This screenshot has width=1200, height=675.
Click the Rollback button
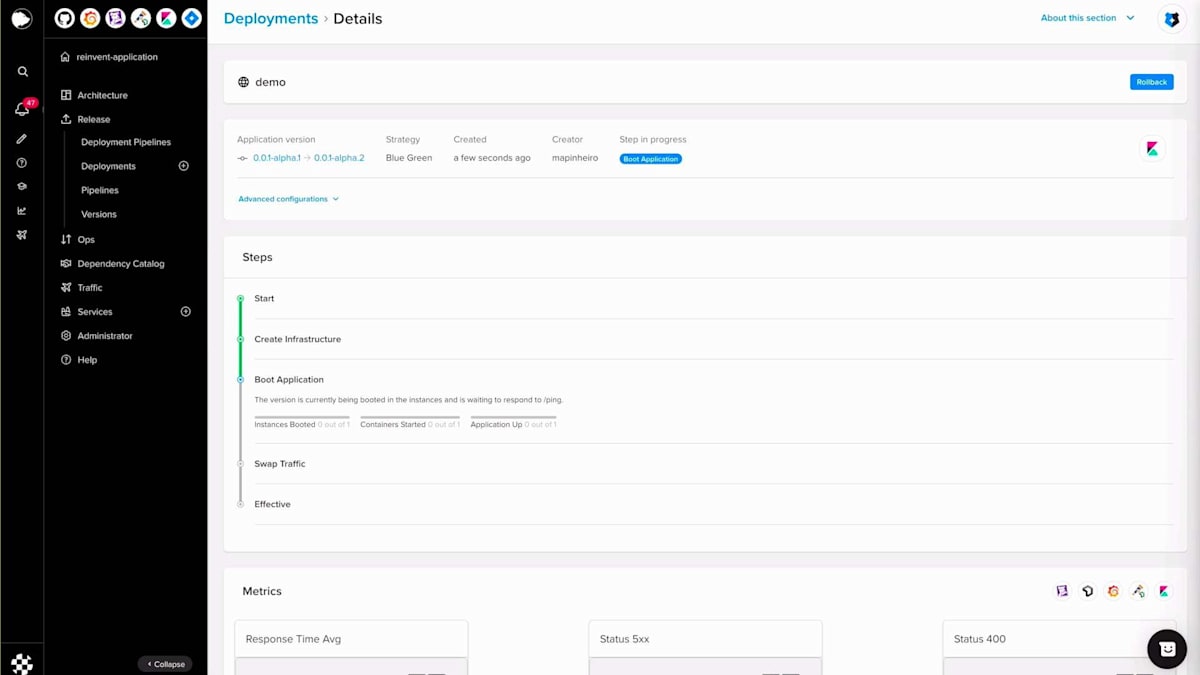pyautogui.click(x=1152, y=82)
